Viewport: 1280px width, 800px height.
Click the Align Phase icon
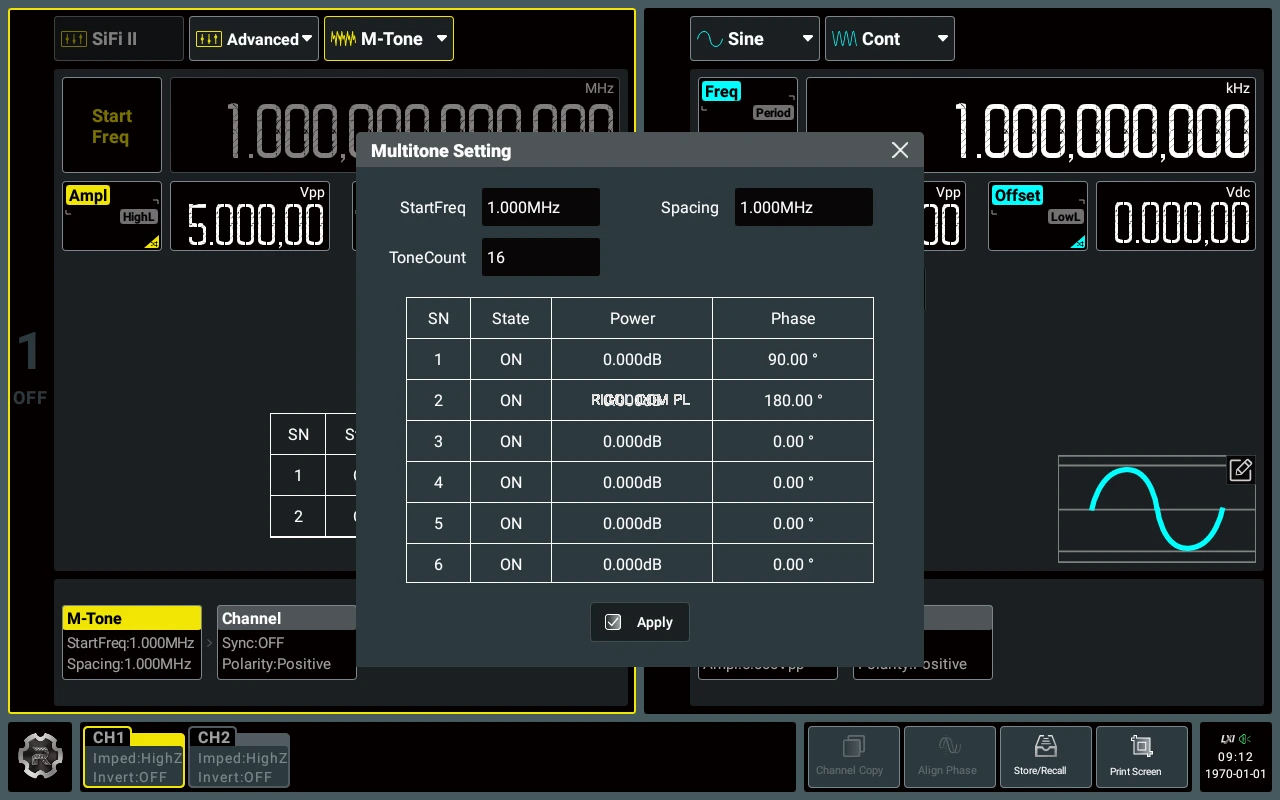949,757
